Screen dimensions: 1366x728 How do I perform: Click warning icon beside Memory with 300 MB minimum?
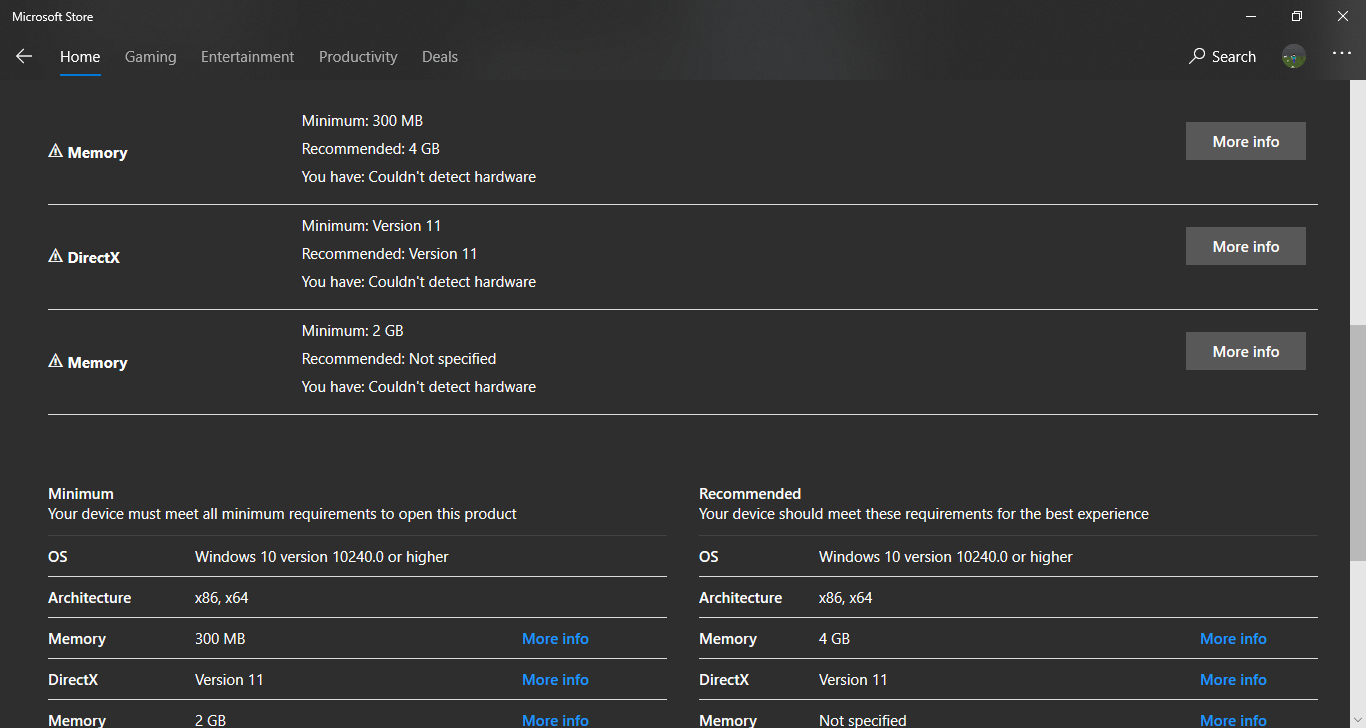(x=55, y=152)
